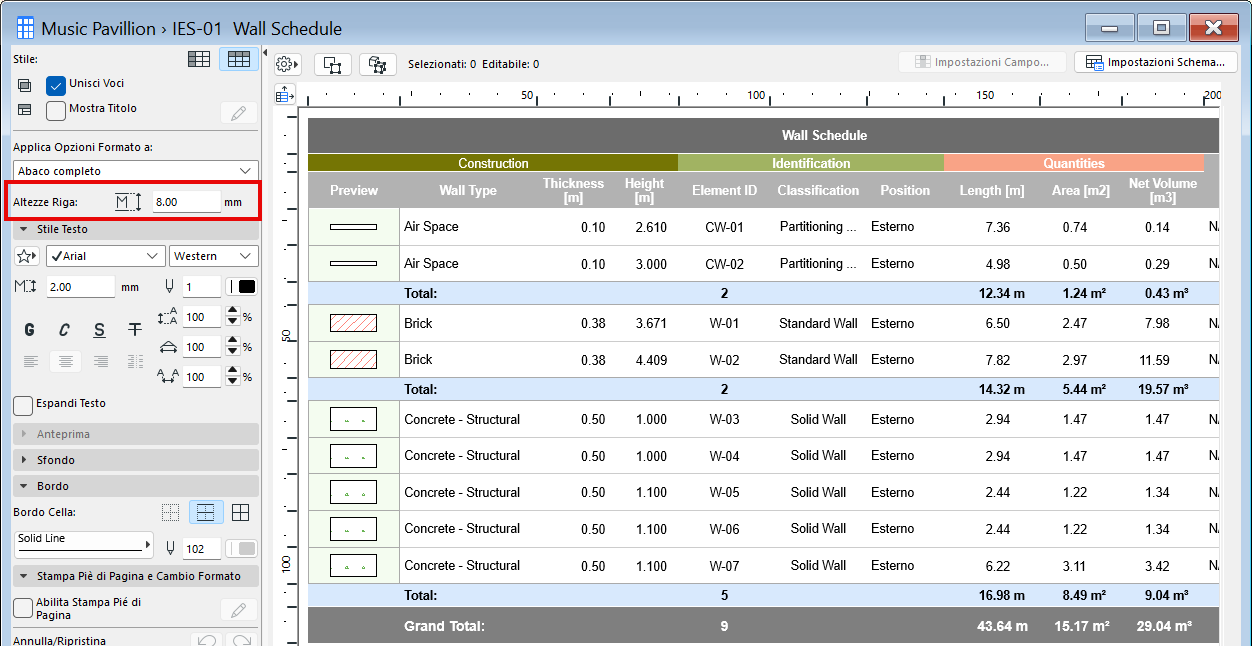Uncheck the Unisci Voci checkbox

56,85
